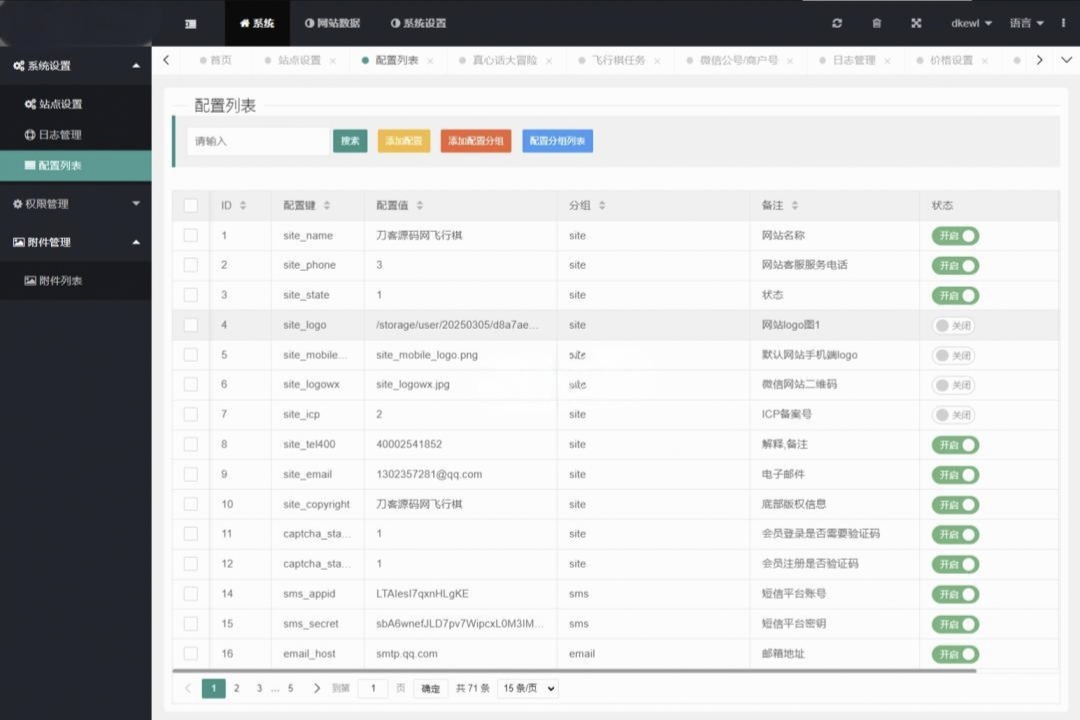Expand the 权限管理 sidebar section

click(45, 203)
